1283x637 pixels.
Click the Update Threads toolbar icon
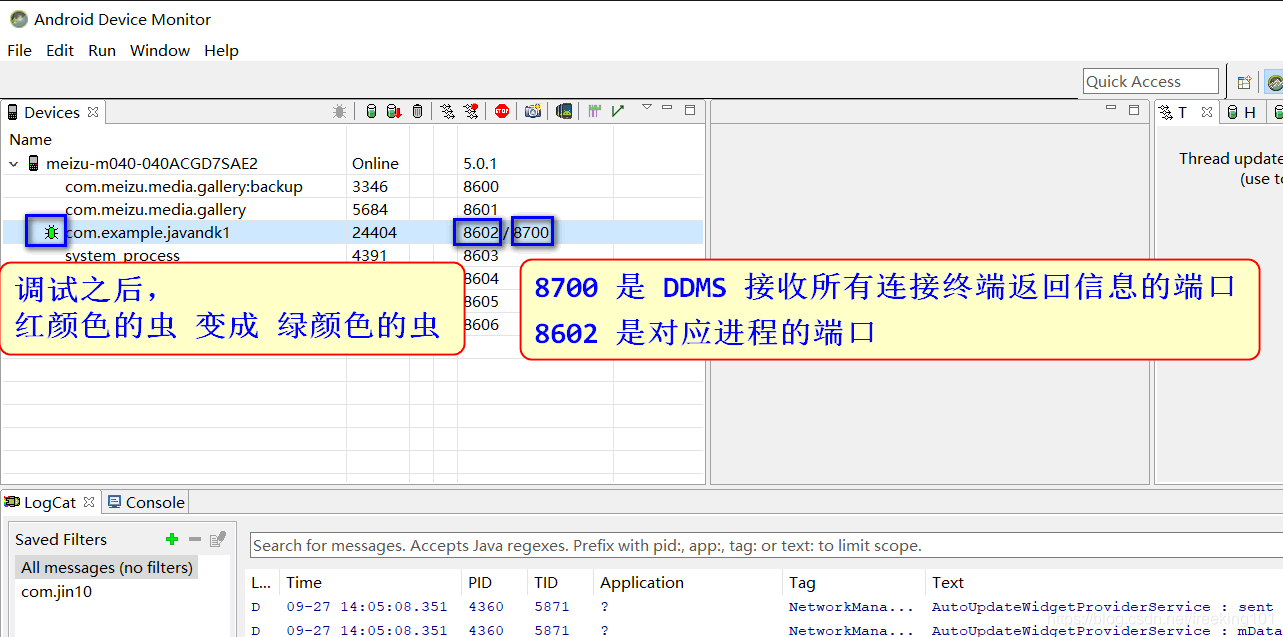pyautogui.click(x=447, y=111)
